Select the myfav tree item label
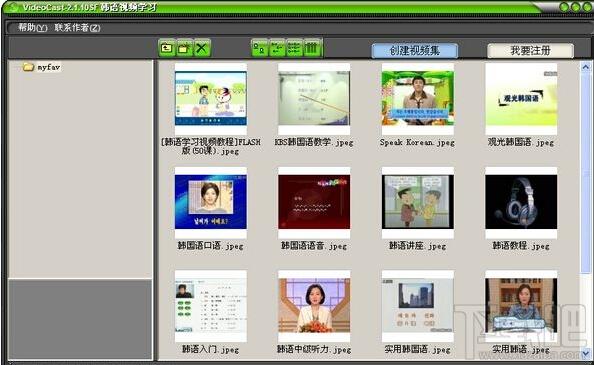Image resolution: width=594 pixels, height=365 pixels. pos(48,67)
